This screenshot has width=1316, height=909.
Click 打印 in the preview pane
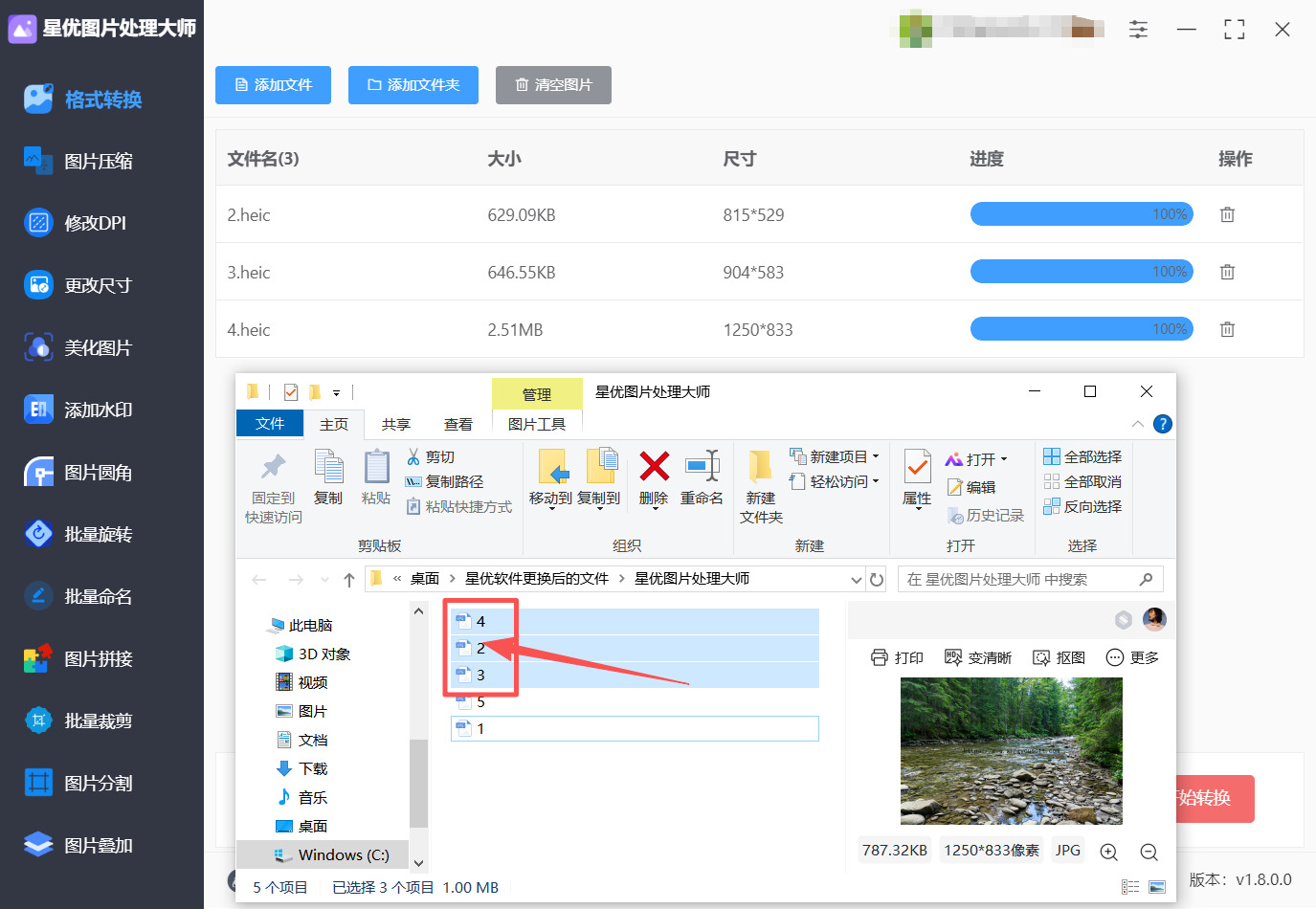point(897,657)
